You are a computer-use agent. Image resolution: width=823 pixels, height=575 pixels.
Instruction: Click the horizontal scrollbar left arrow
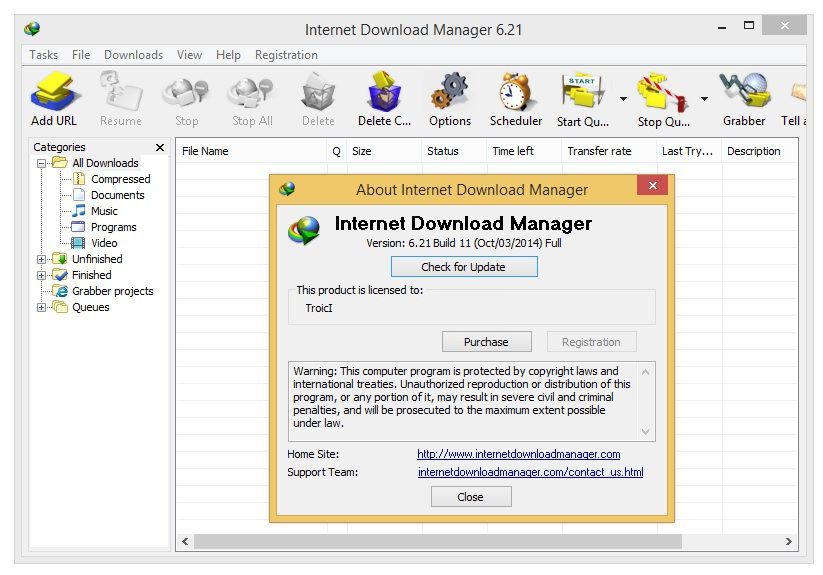point(185,541)
